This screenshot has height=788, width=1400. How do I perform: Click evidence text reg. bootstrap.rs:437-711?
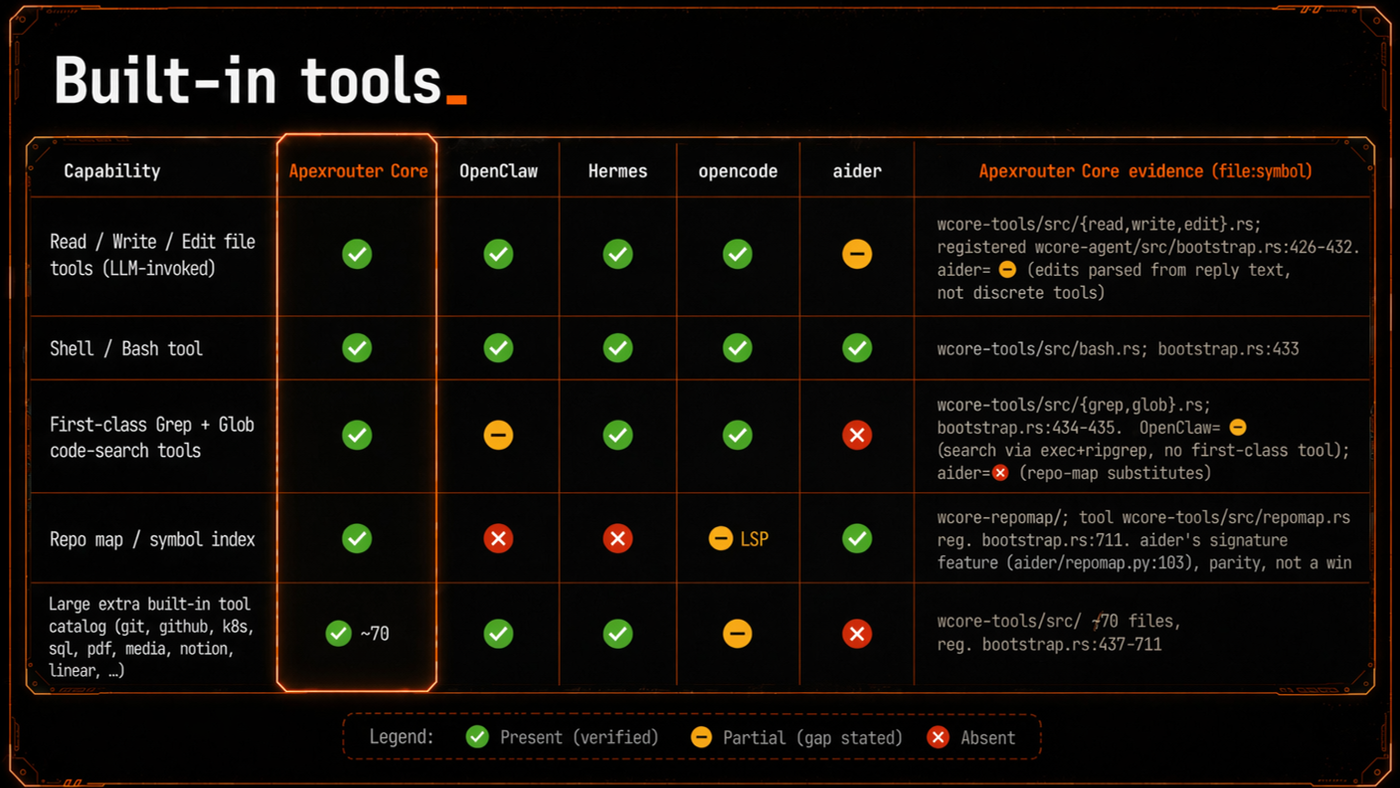[x=1049, y=644]
